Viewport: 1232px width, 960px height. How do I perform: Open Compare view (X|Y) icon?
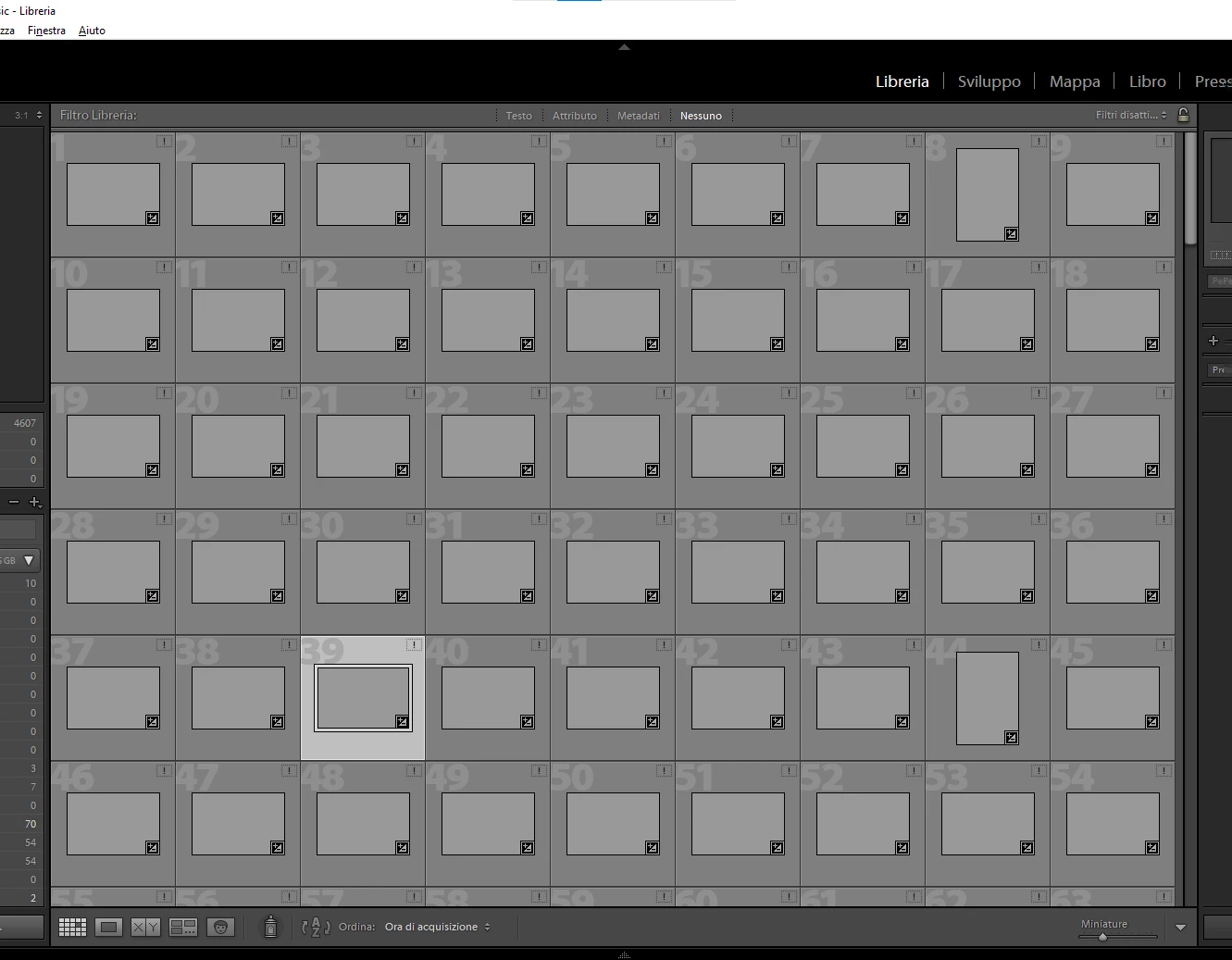point(145,927)
